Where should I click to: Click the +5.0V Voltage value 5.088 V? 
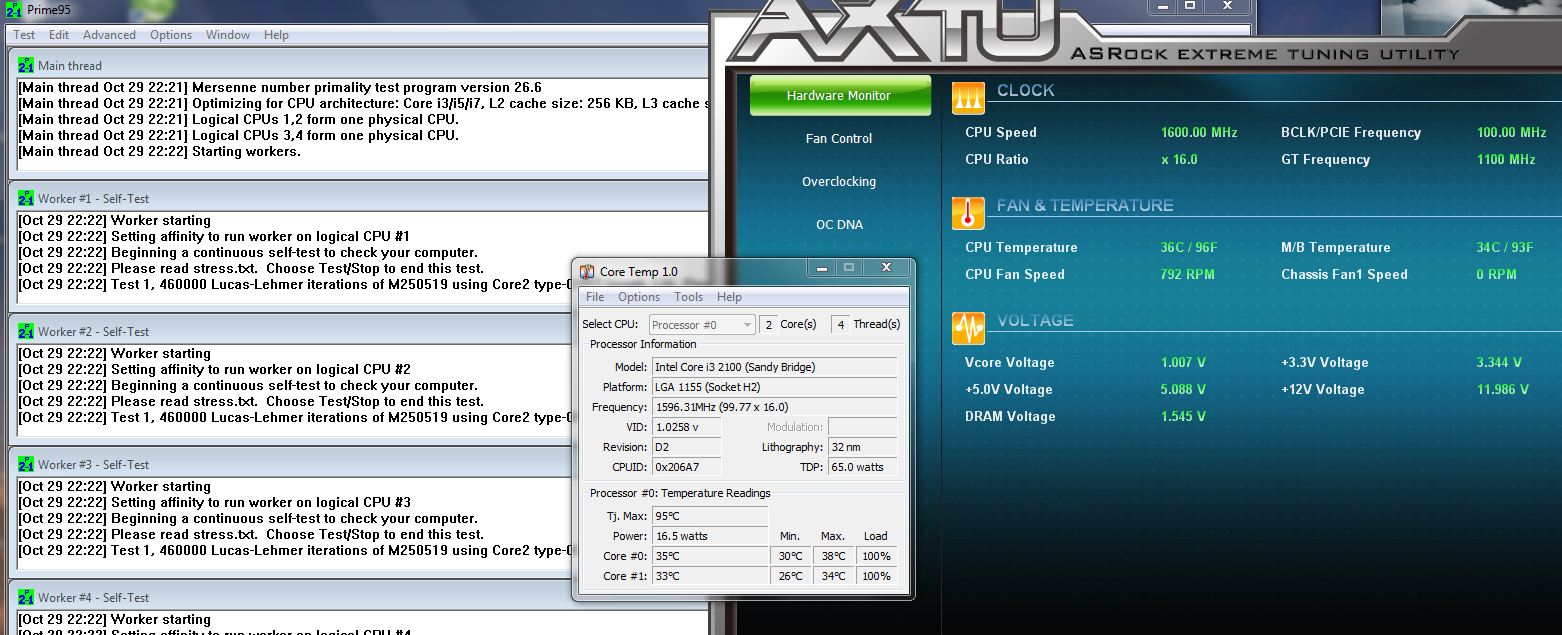(1183, 390)
